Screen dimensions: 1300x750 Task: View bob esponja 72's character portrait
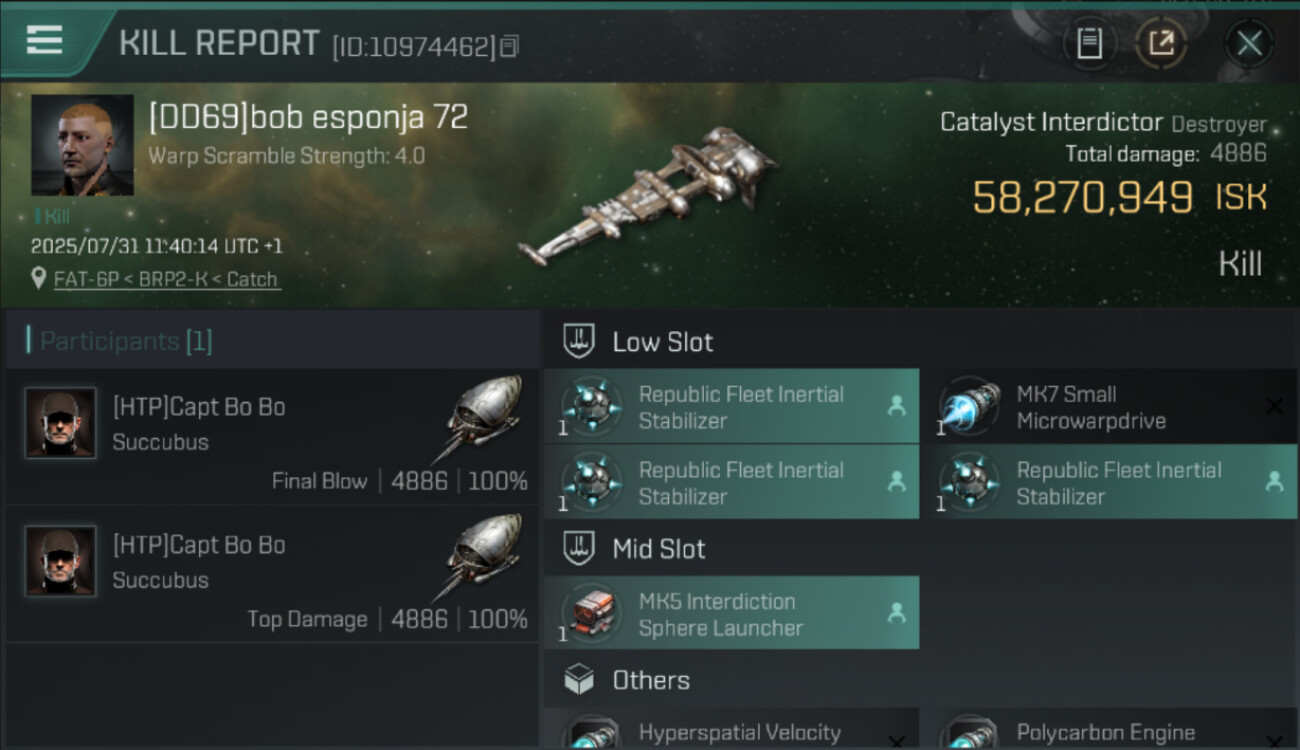(x=82, y=145)
